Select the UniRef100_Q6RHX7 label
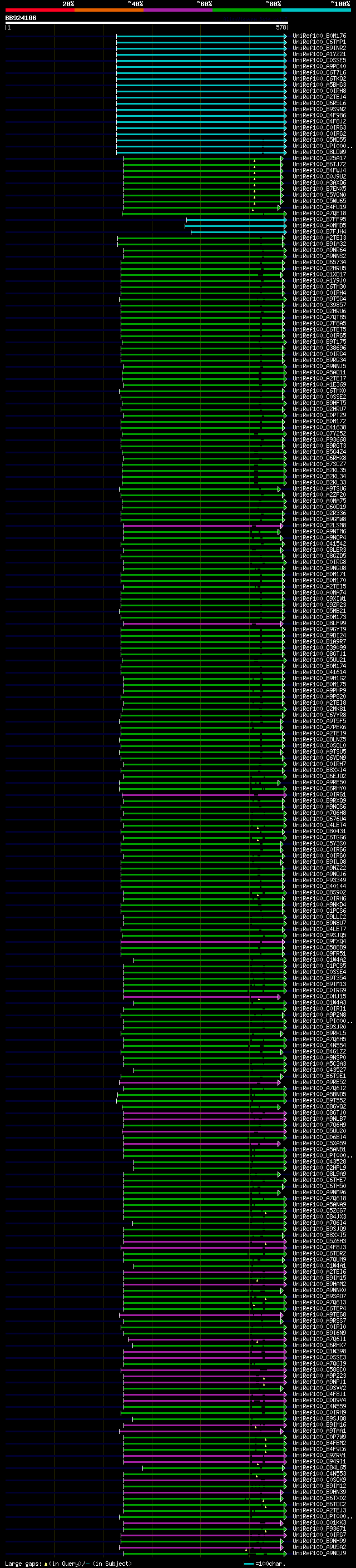The width and height of the screenshot is (356, 1568). (x=319, y=1345)
